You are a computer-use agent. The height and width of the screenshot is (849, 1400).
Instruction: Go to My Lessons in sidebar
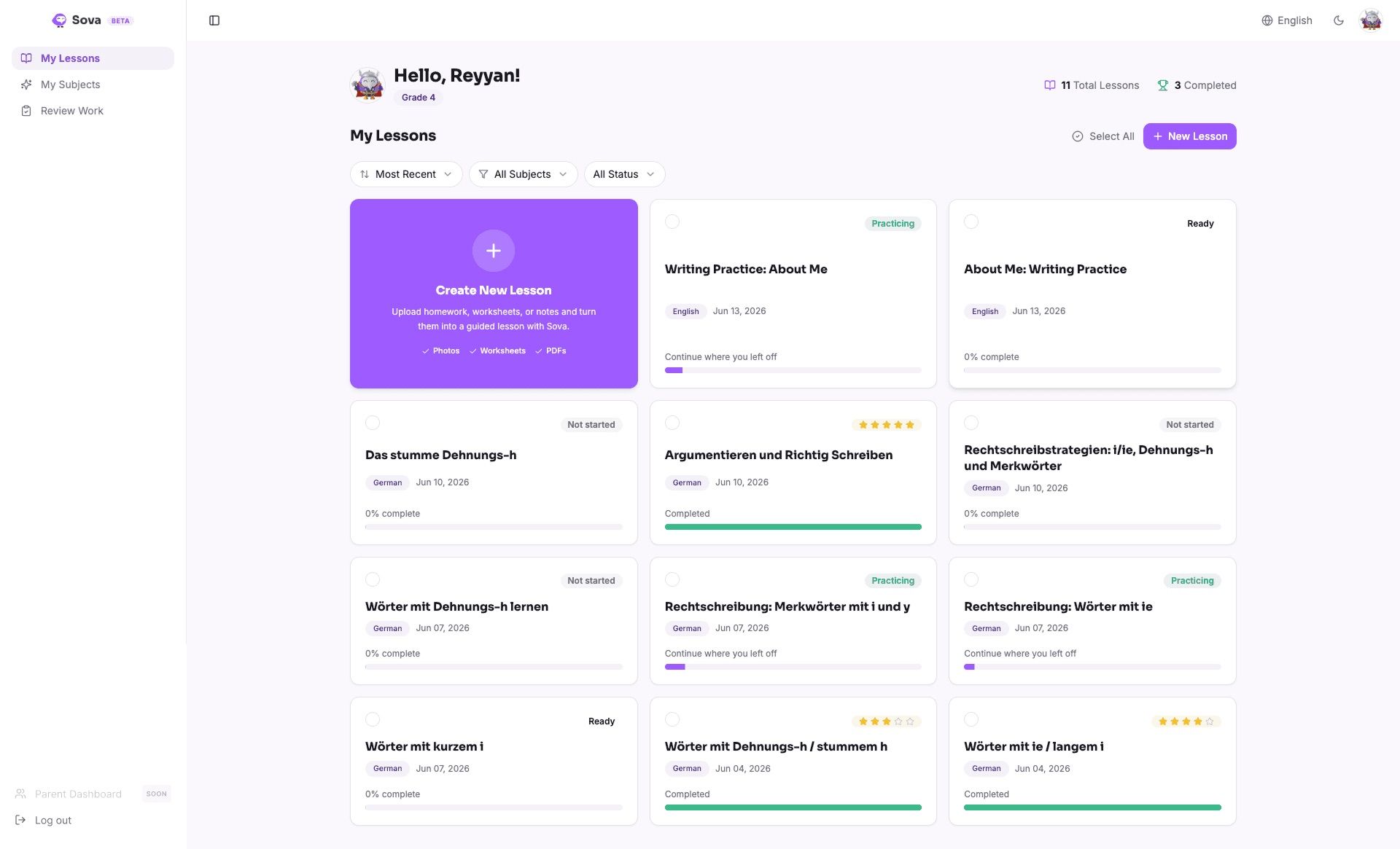pyautogui.click(x=93, y=58)
